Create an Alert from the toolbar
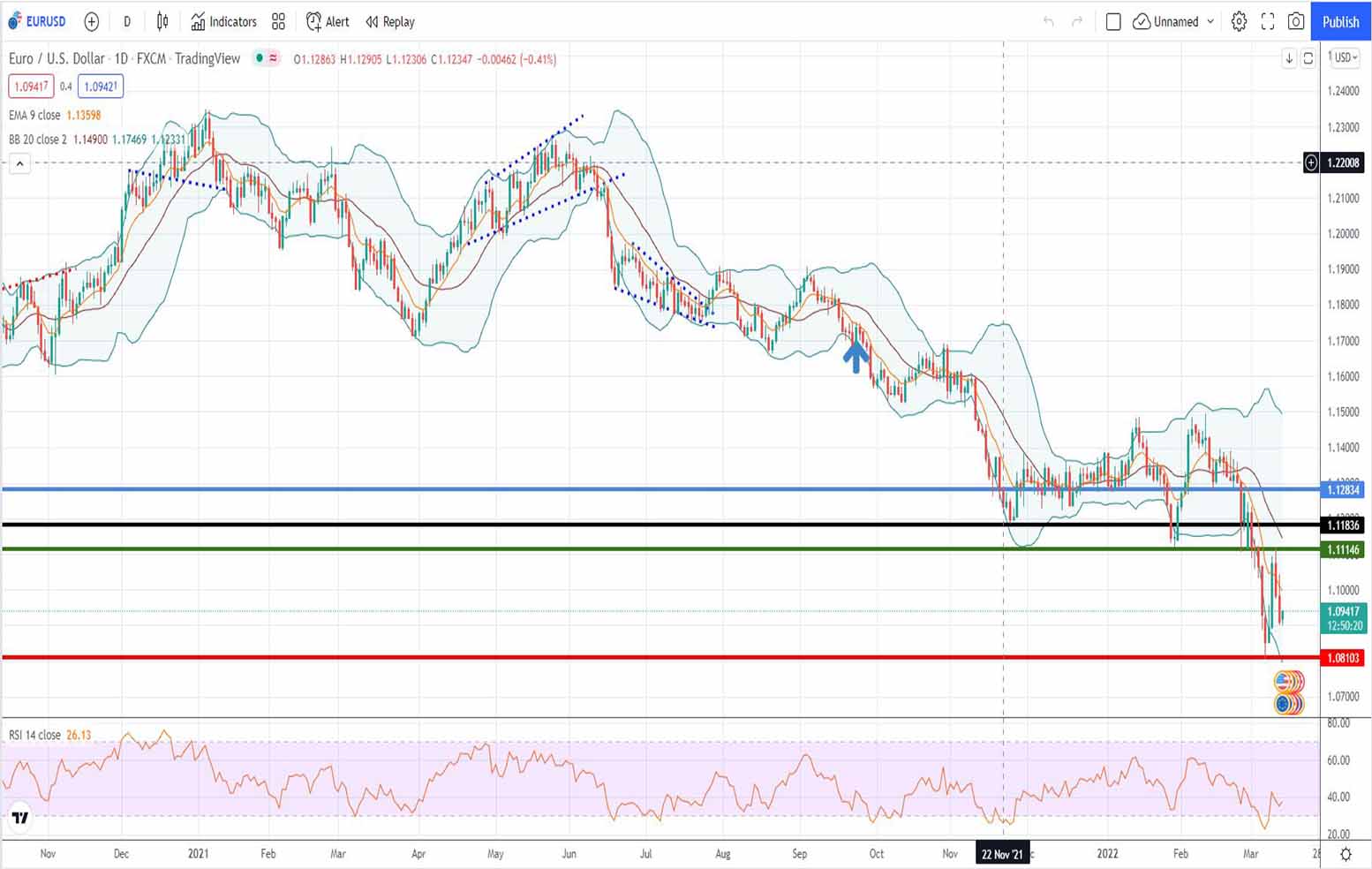The width and height of the screenshot is (1372, 869). (x=328, y=22)
